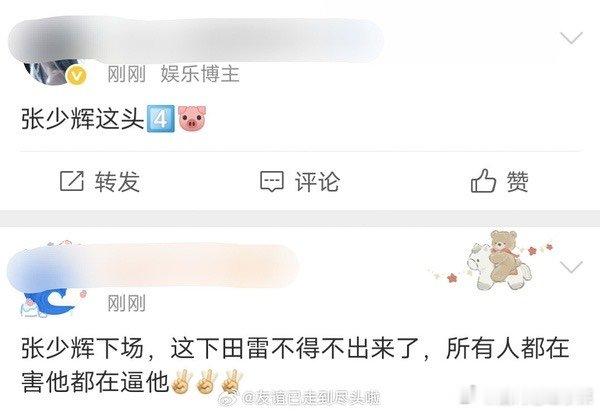Tap the repost (转发) share icon
The width and height of the screenshot is (600, 412).
click(x=72, y=181)
